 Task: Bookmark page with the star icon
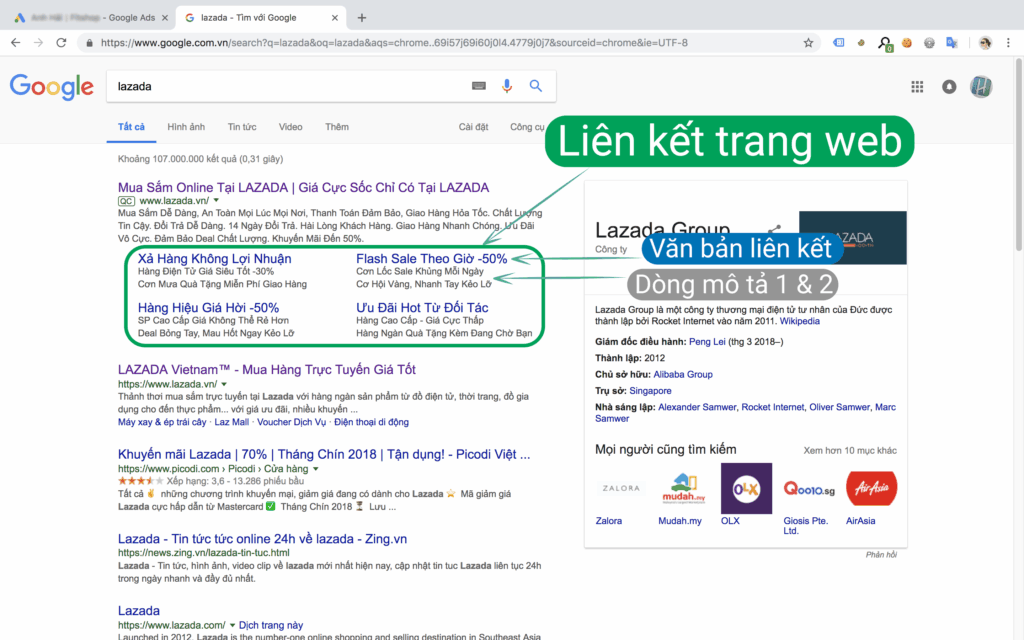tap(808, 42)
